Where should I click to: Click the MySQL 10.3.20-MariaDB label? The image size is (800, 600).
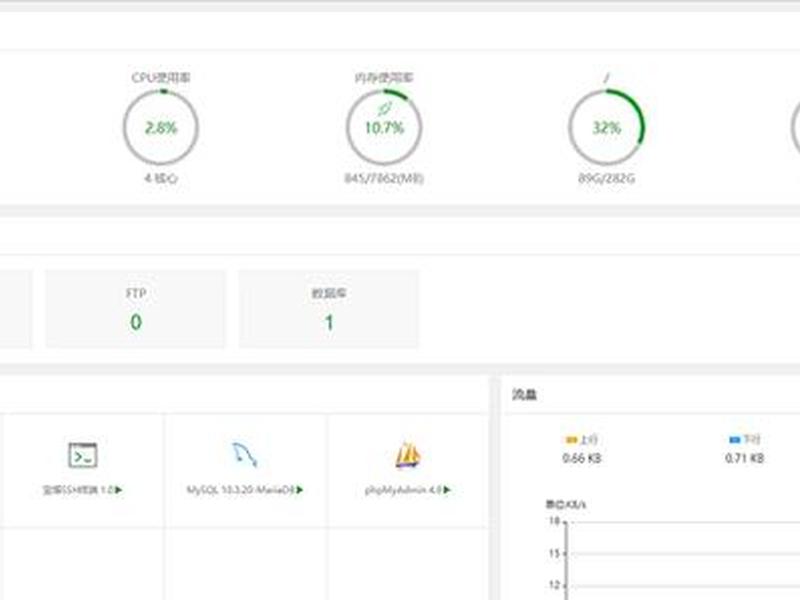click(x=241, y=490)
